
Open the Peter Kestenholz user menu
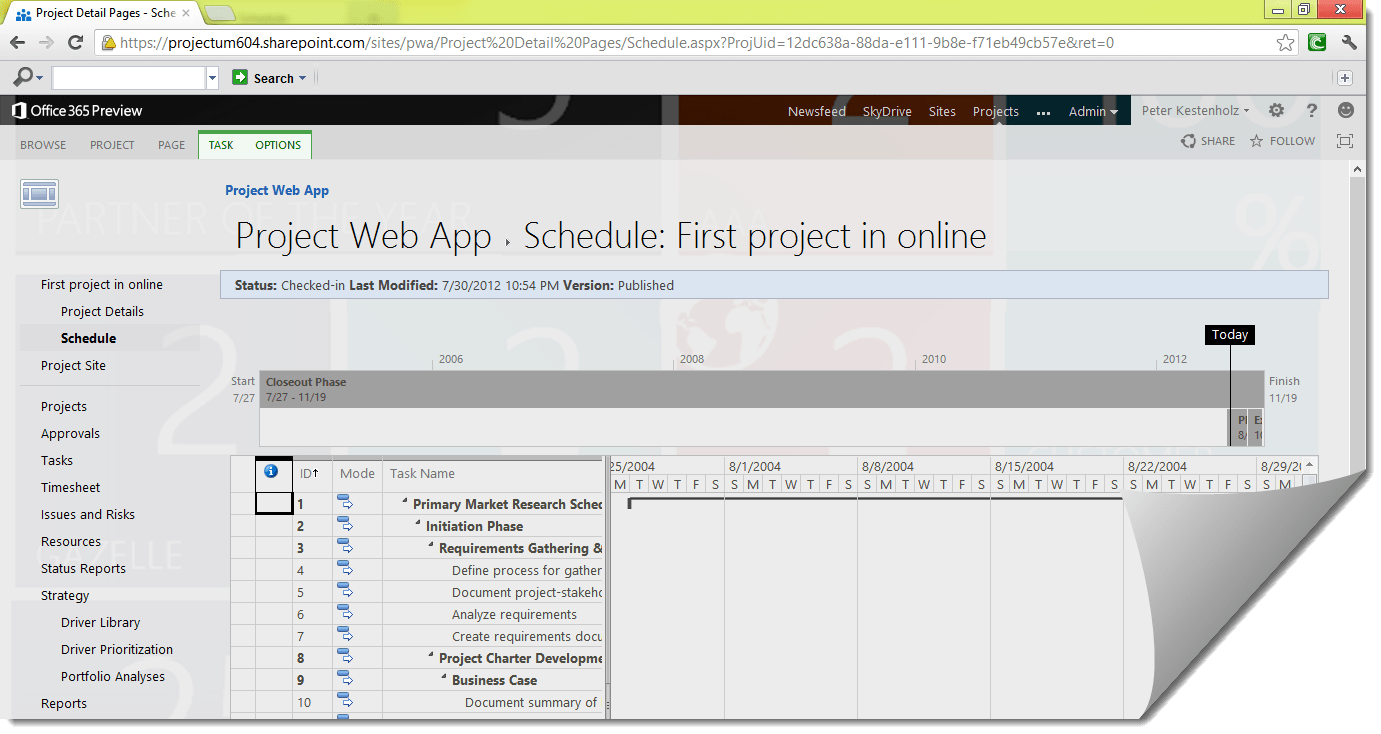pos(1195,111)
